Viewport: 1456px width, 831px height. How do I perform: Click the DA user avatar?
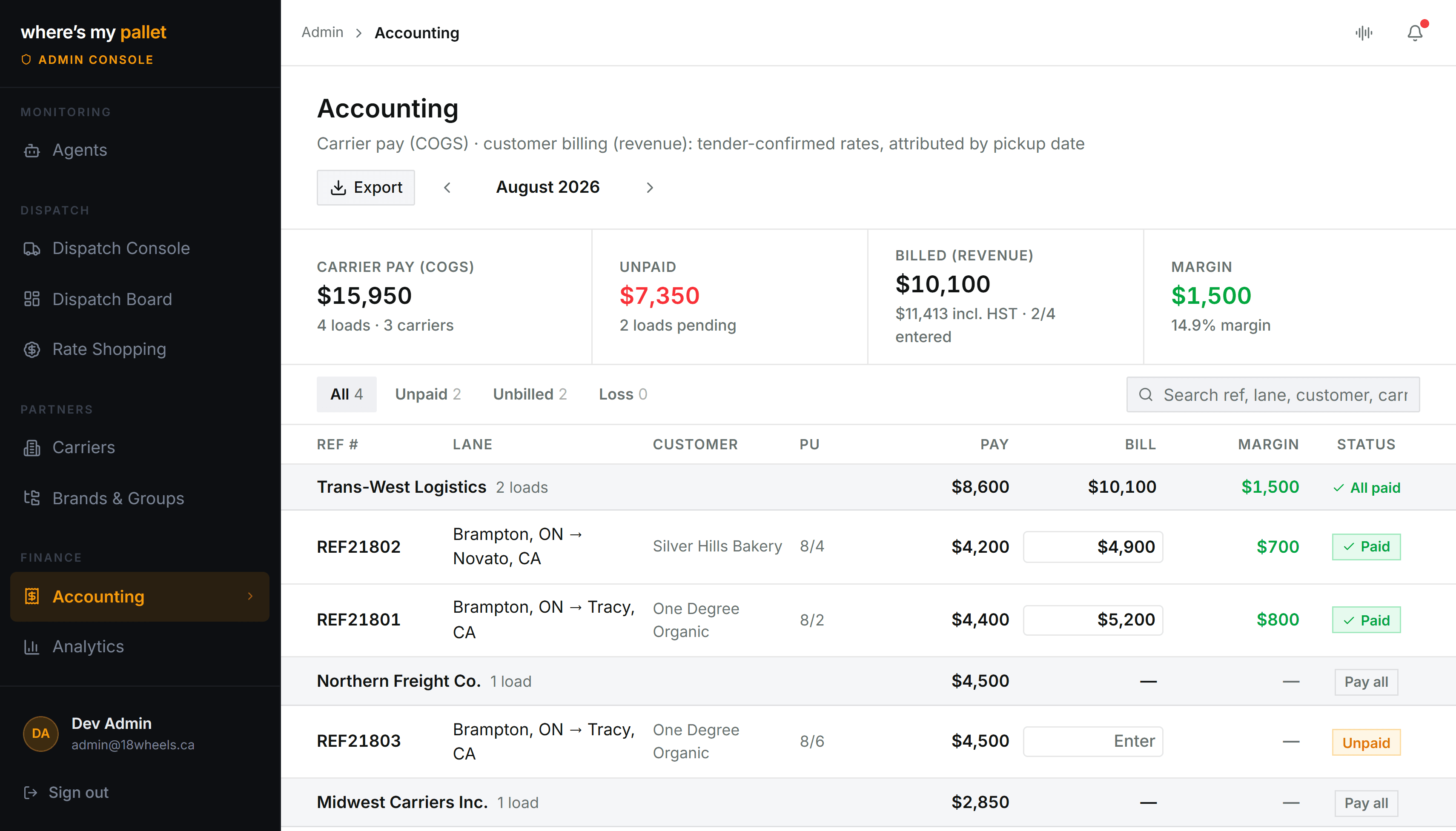[x=40, y=734]
